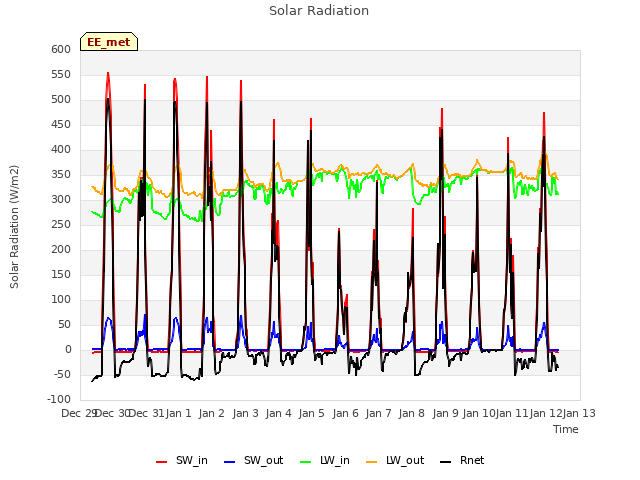The width and height of the screenshot is (640, 480).
Task: Click the Jan 6 x-axis label
Action: [346, 413]
